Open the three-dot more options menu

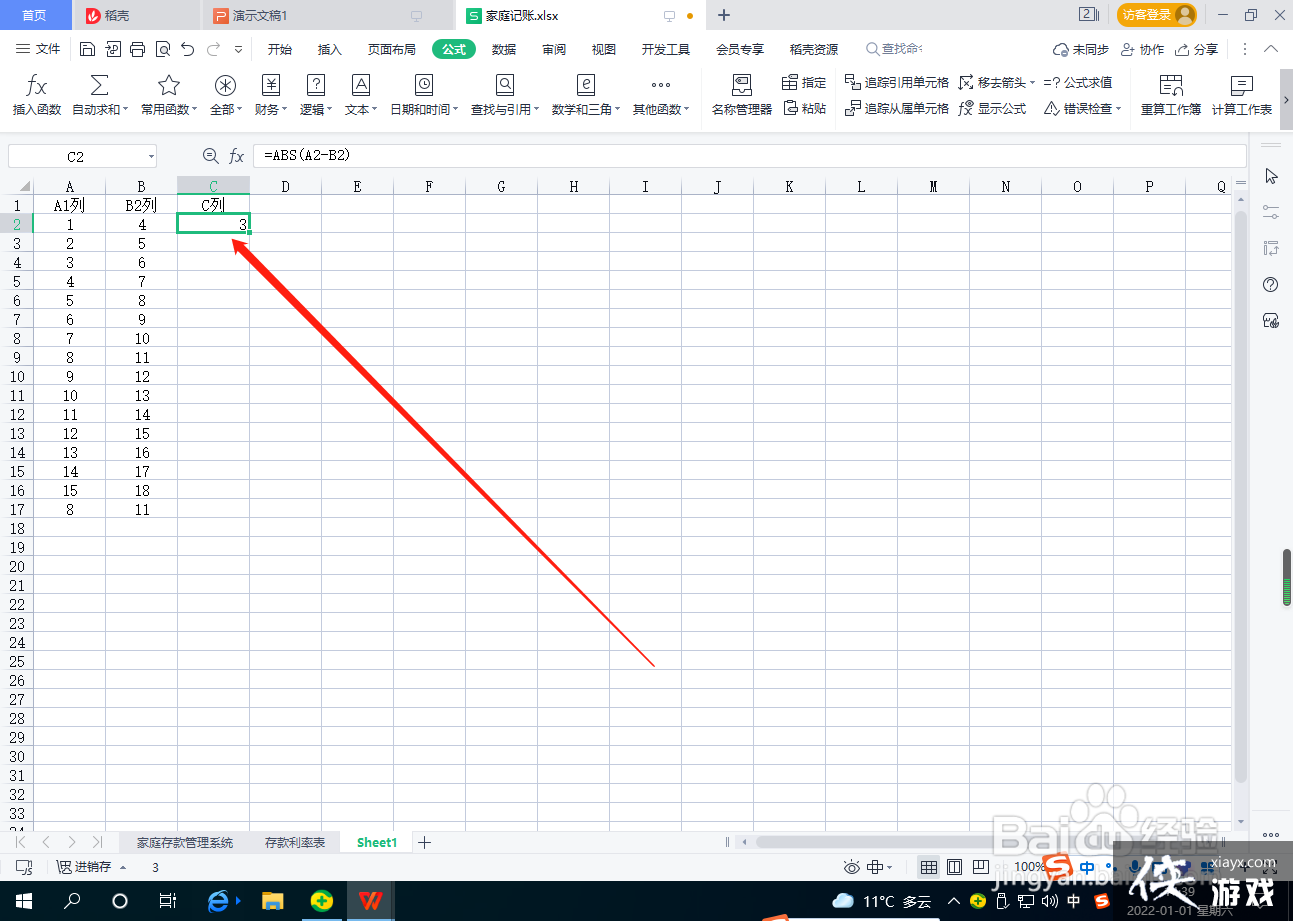click(1245, 49)
